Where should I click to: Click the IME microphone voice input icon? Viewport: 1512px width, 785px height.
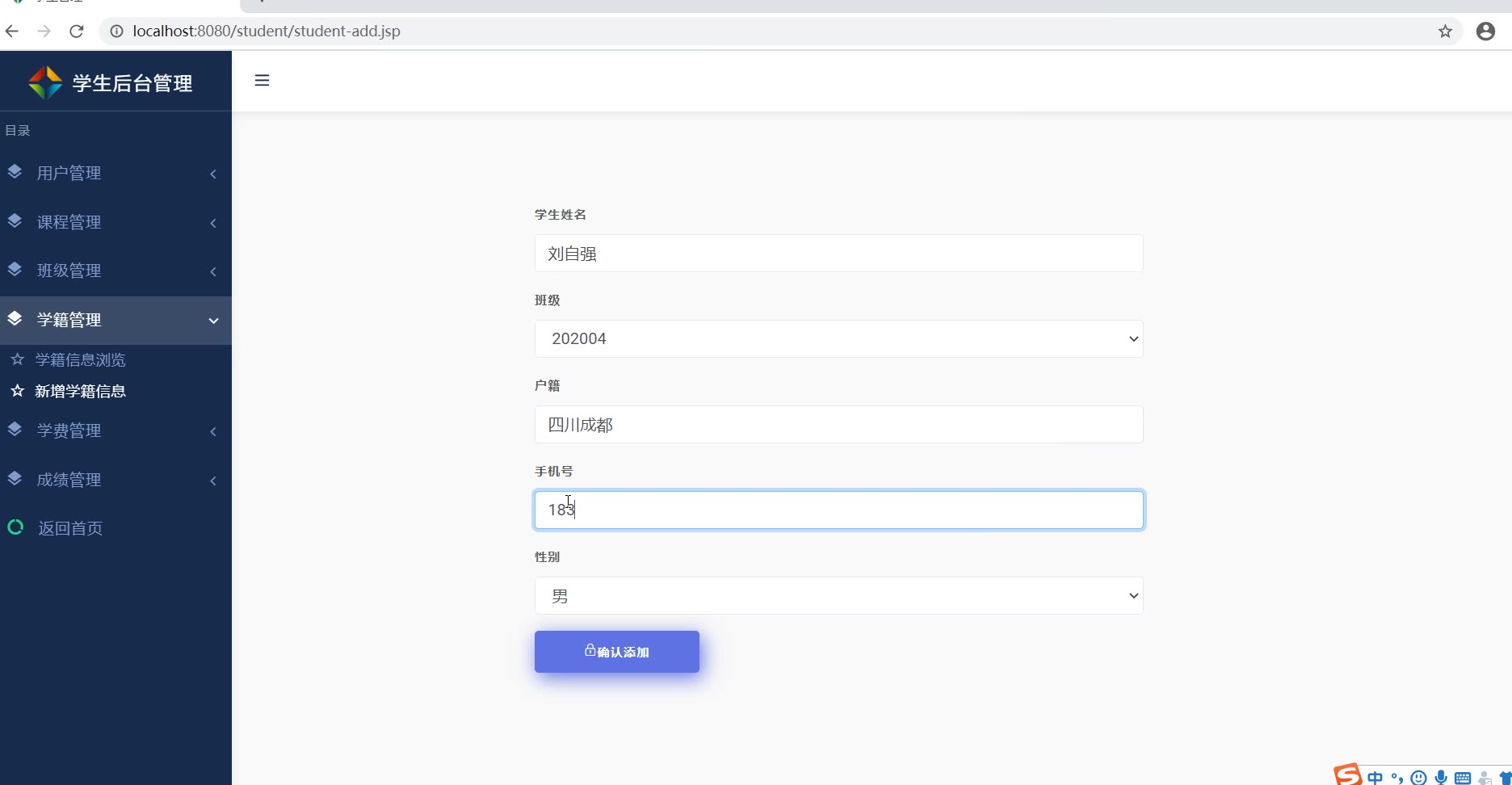point(1441,778)
